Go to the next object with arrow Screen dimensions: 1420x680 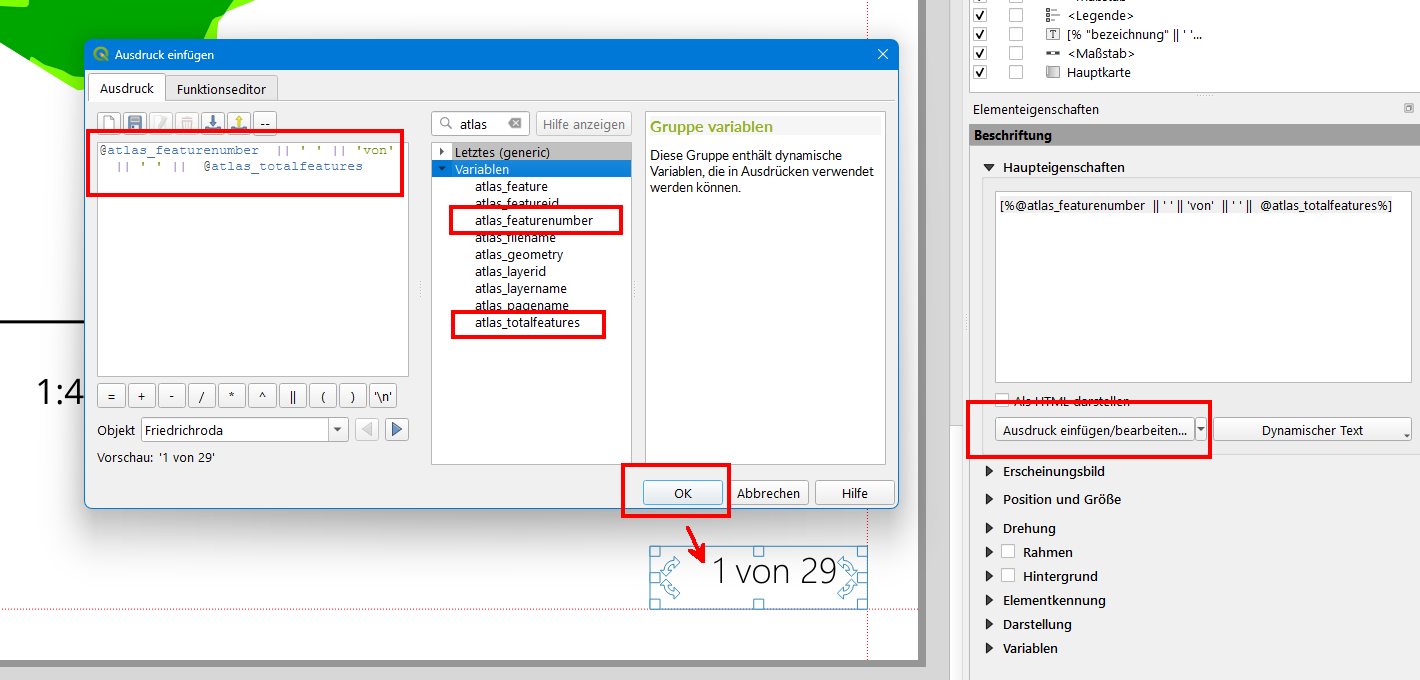[x=397, y=430]
